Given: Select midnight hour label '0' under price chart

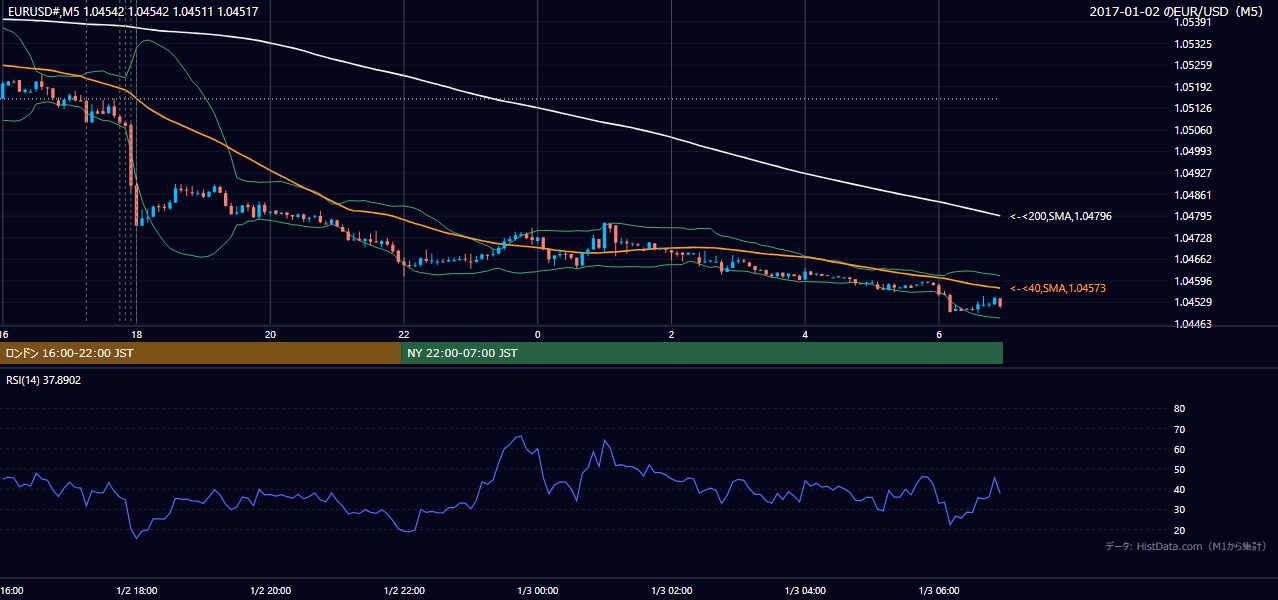Looking at the screenshot, I should 537,334.
